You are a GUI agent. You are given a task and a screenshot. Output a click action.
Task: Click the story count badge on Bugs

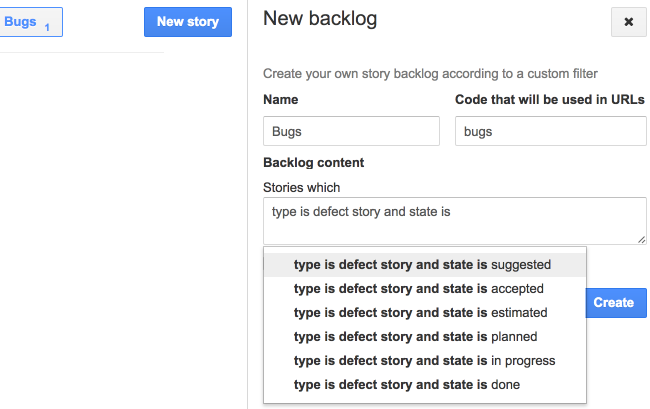pos(47,27)
